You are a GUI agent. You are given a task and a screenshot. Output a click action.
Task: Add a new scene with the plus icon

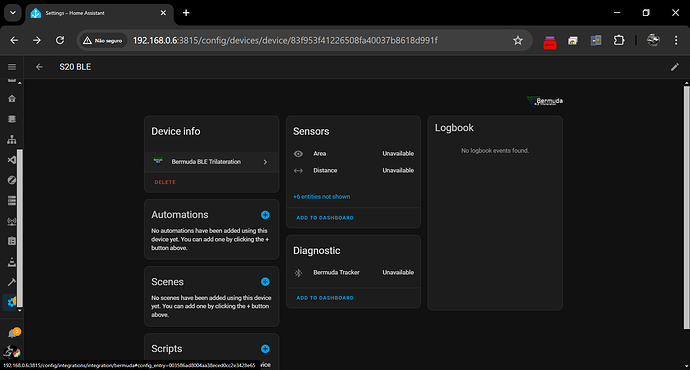point(265,282)
